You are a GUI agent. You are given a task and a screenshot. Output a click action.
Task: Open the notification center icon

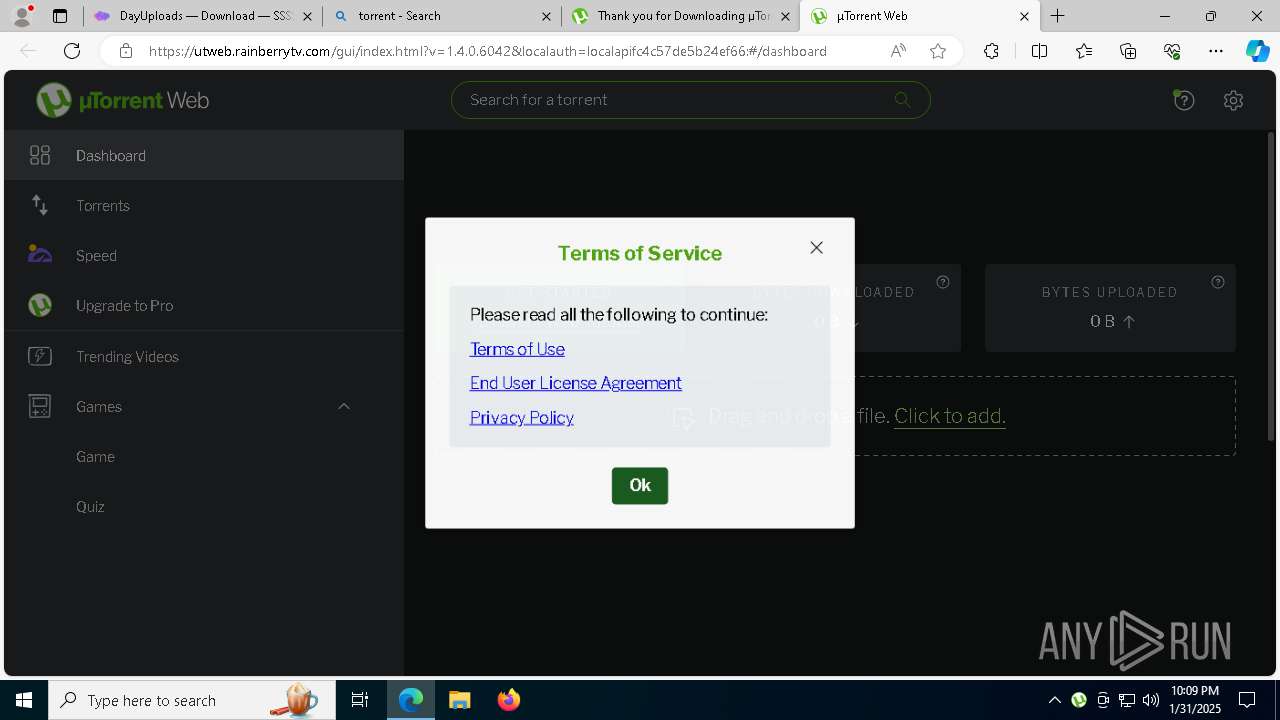1247,700
